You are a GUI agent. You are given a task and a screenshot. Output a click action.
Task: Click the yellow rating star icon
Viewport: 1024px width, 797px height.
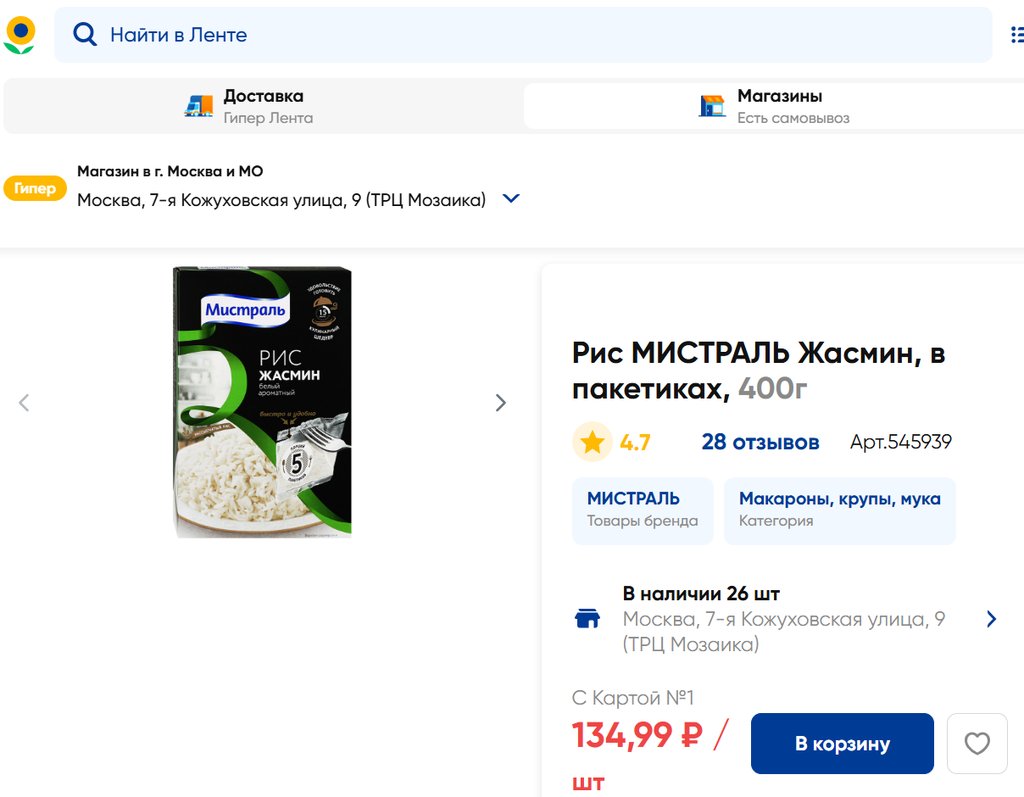(592, 442)
